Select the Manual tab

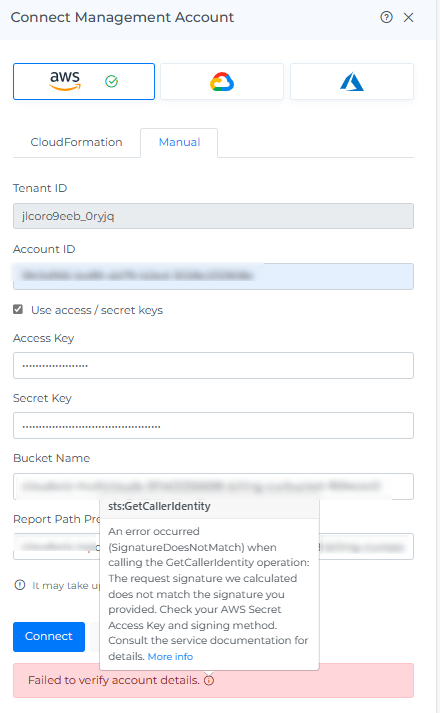(179, 142)
